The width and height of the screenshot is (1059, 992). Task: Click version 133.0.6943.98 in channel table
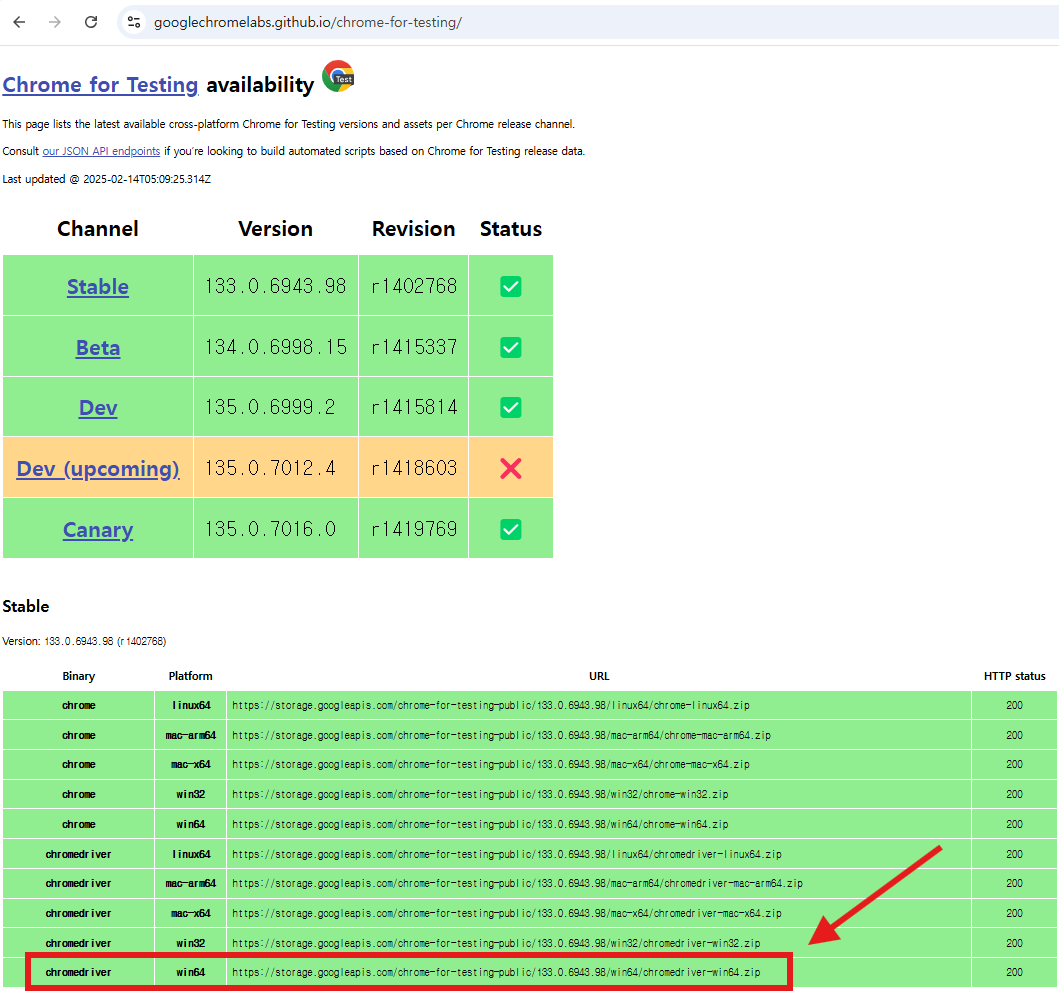pos(276,286)
